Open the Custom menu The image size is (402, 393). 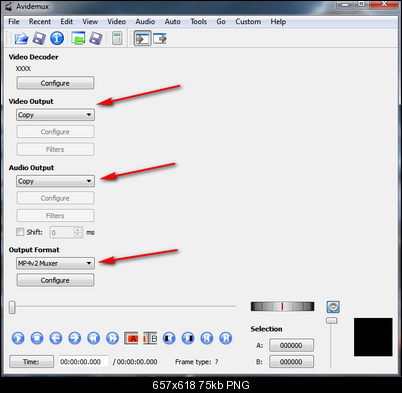(x=248, y=22)
